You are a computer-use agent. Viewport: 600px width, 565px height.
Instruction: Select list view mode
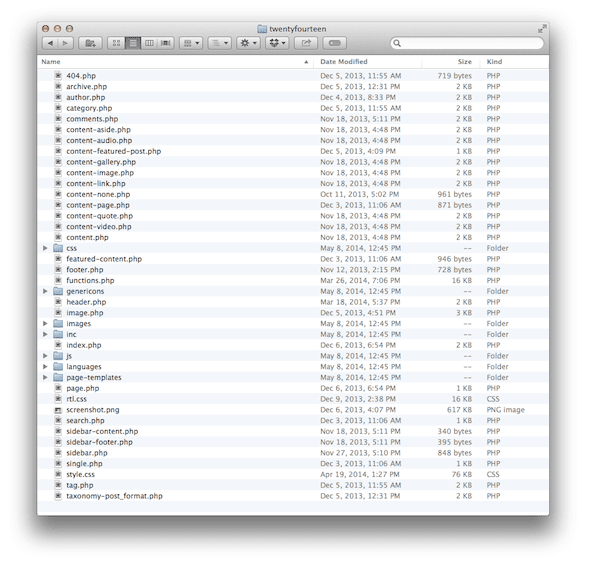click(133, 44)
